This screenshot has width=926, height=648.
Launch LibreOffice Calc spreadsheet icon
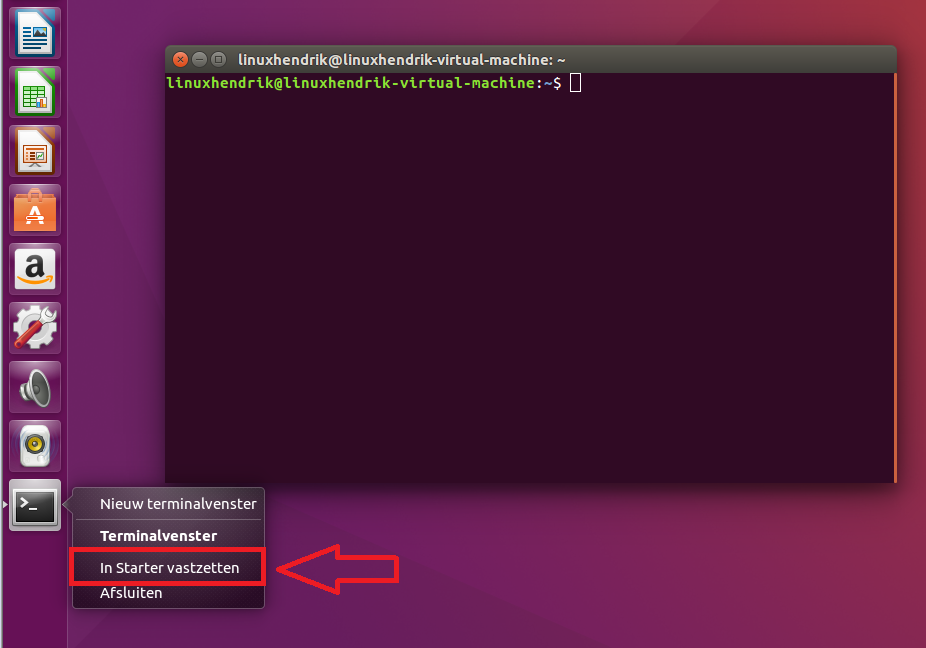[x=35, y=92]
